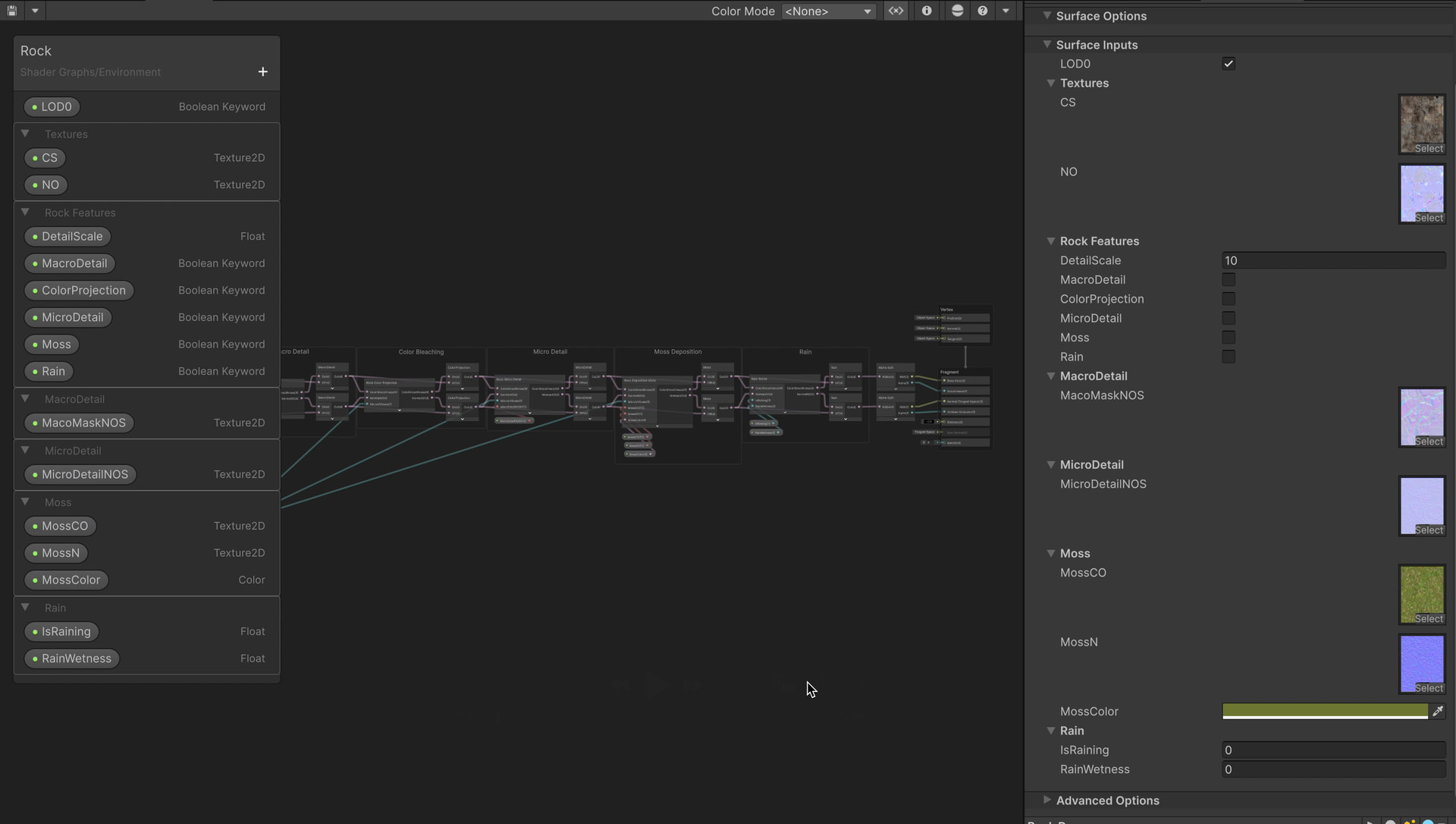Viewport: 1456px width, 824px height.
Task: Uncheck the LOD0 checkbox
Action: pos(1228,64)
